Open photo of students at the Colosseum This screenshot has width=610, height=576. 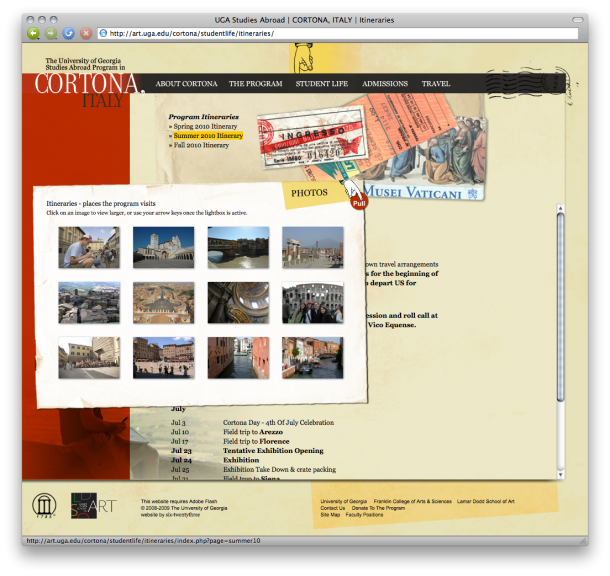pos(313,303)
